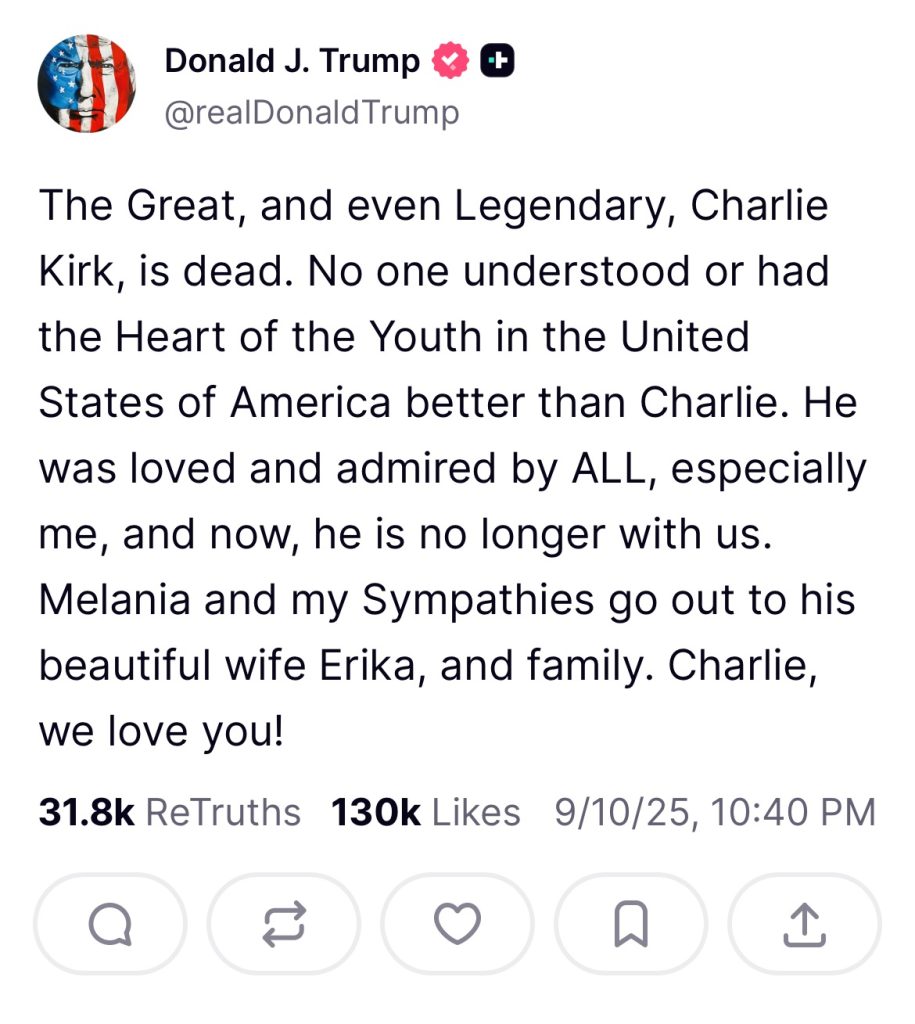The height and width of the screenshot is (1024, 915).
Task: Toggle the heart Like button
Action: (x=457, y=924)
